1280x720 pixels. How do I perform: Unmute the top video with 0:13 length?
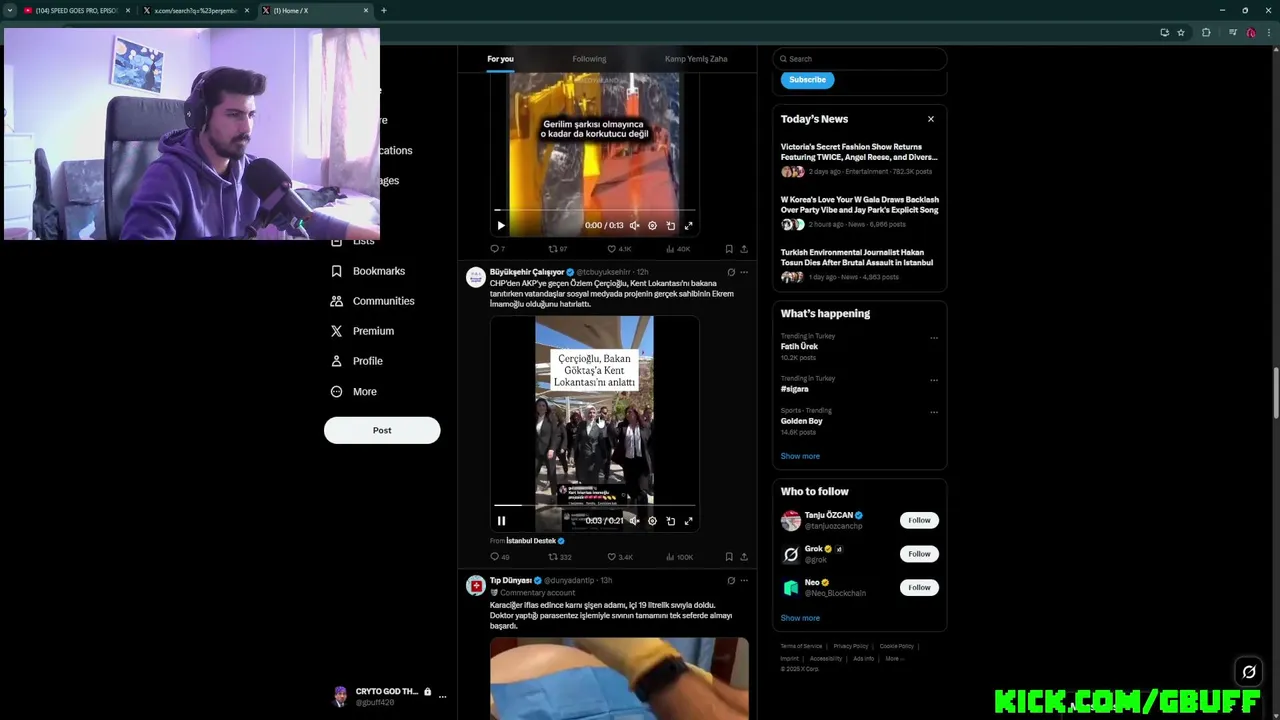click(x=634, y=225)
